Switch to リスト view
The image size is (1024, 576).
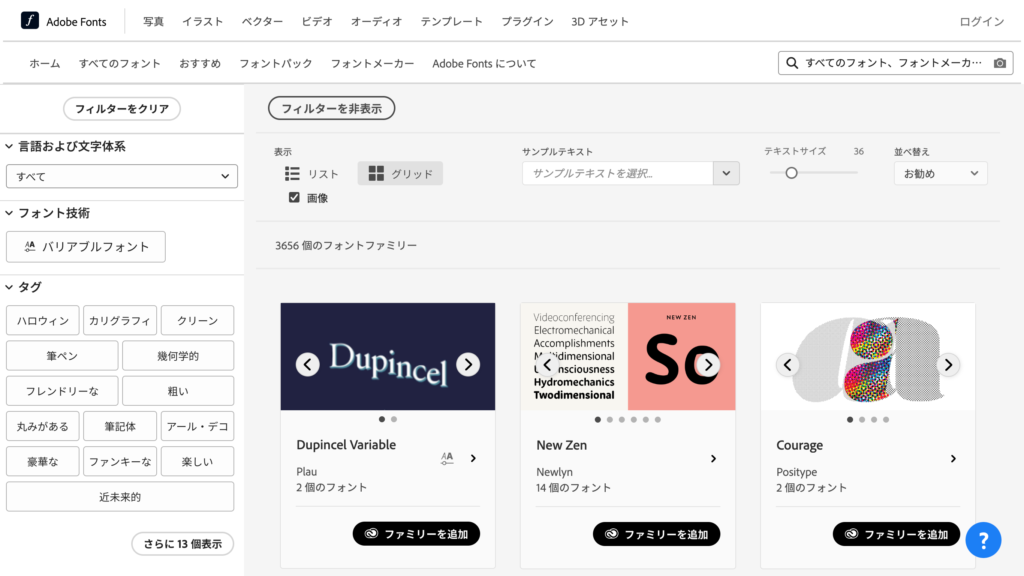(x=312, y=172)
